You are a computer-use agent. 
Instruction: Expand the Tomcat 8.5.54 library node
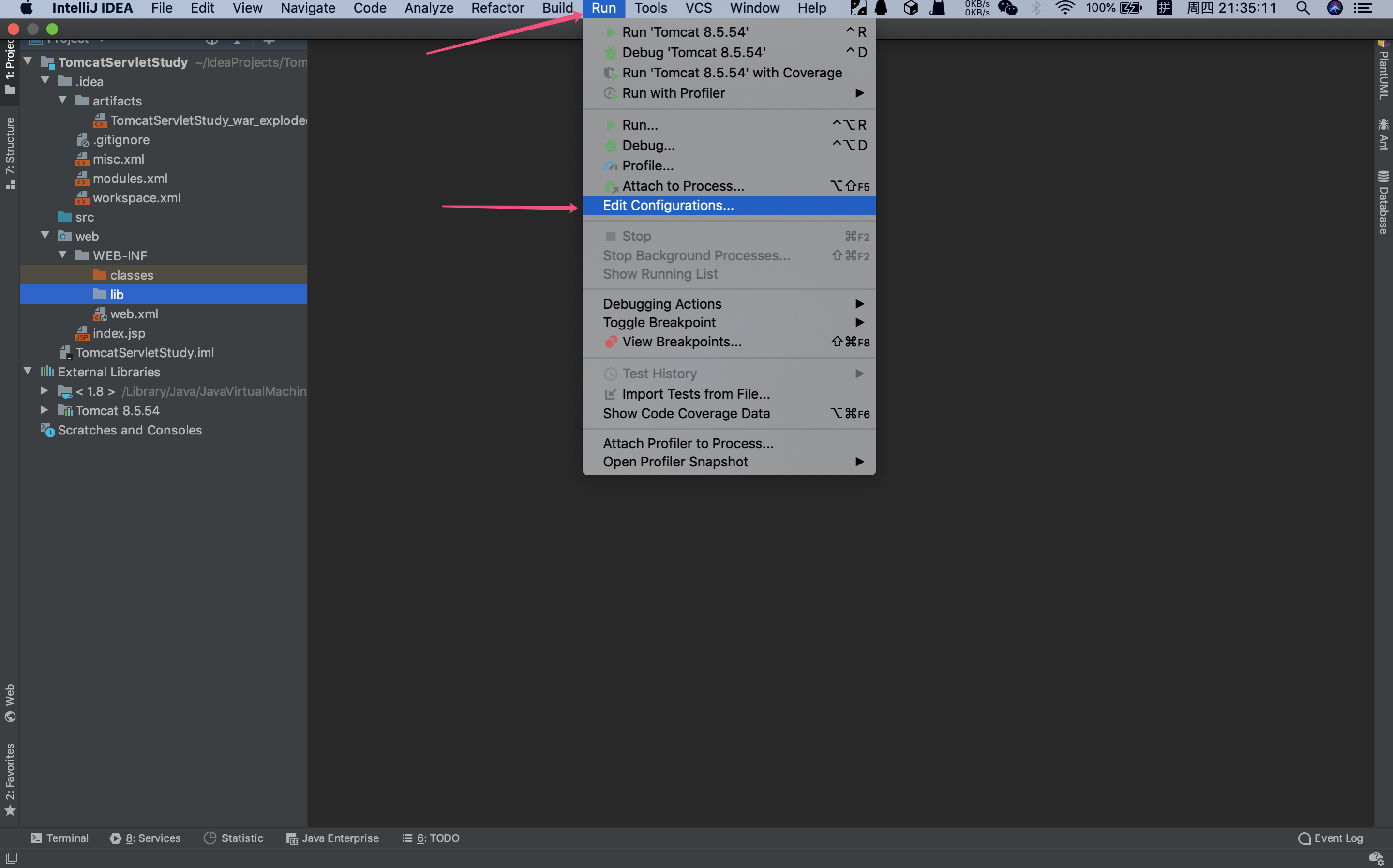[x=44, y=410]
